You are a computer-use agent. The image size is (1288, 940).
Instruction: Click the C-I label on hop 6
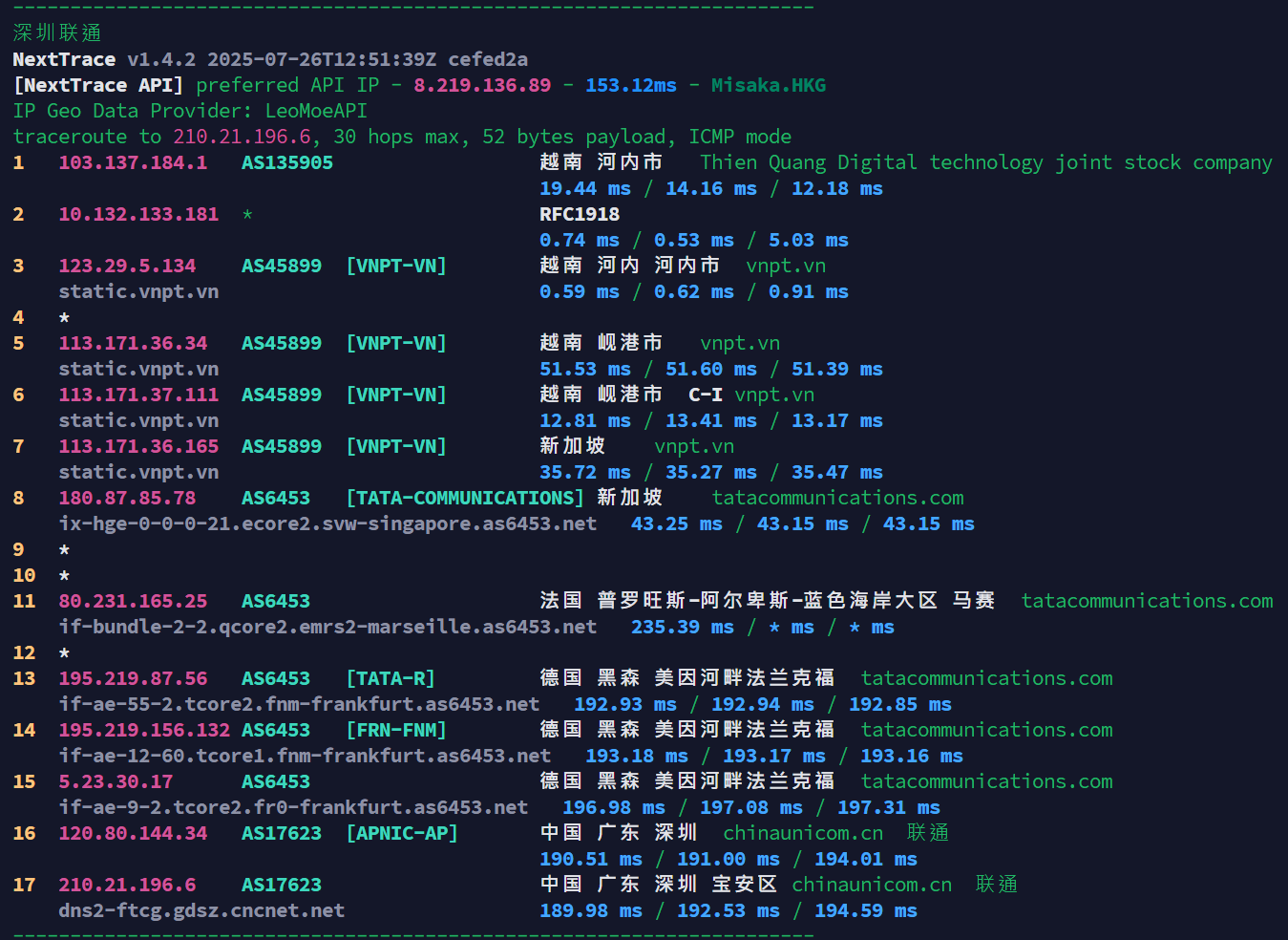pos(706,395)
